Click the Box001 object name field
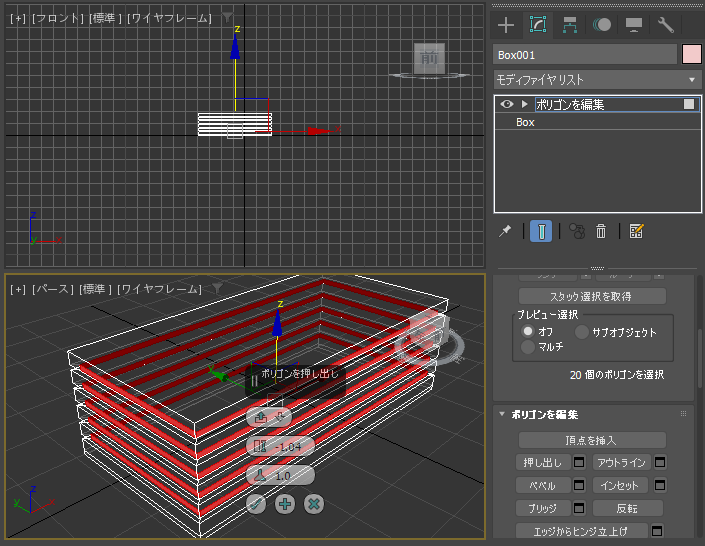Viewport: 705px width, 546px height. (585, 55)
